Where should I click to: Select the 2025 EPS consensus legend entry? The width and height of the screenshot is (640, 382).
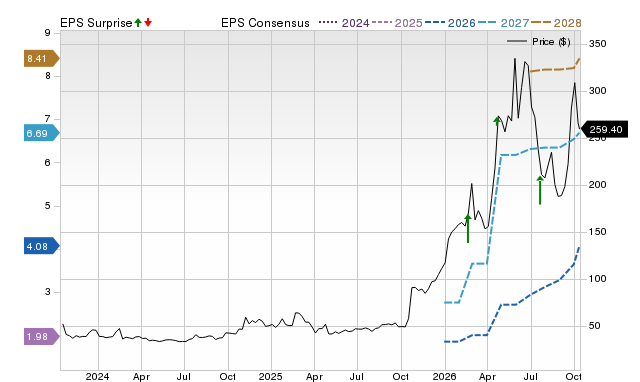pos(397,23)
